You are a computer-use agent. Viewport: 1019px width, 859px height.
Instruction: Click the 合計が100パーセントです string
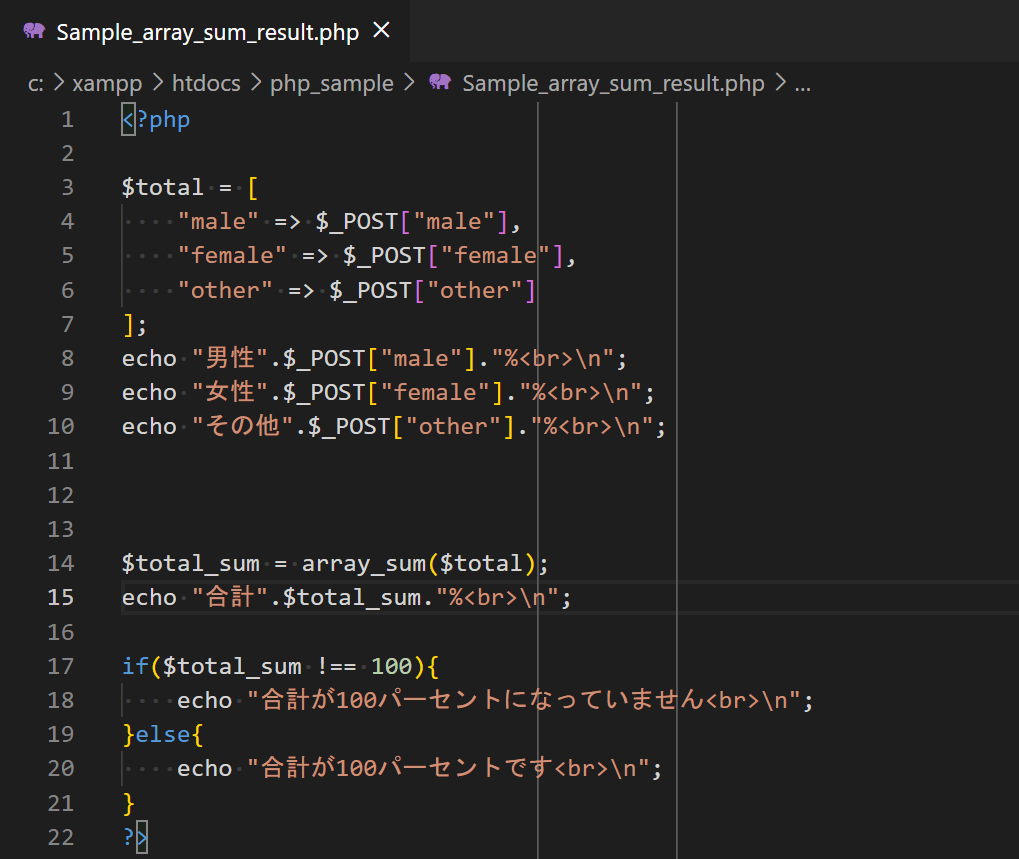tap(448, 769)
